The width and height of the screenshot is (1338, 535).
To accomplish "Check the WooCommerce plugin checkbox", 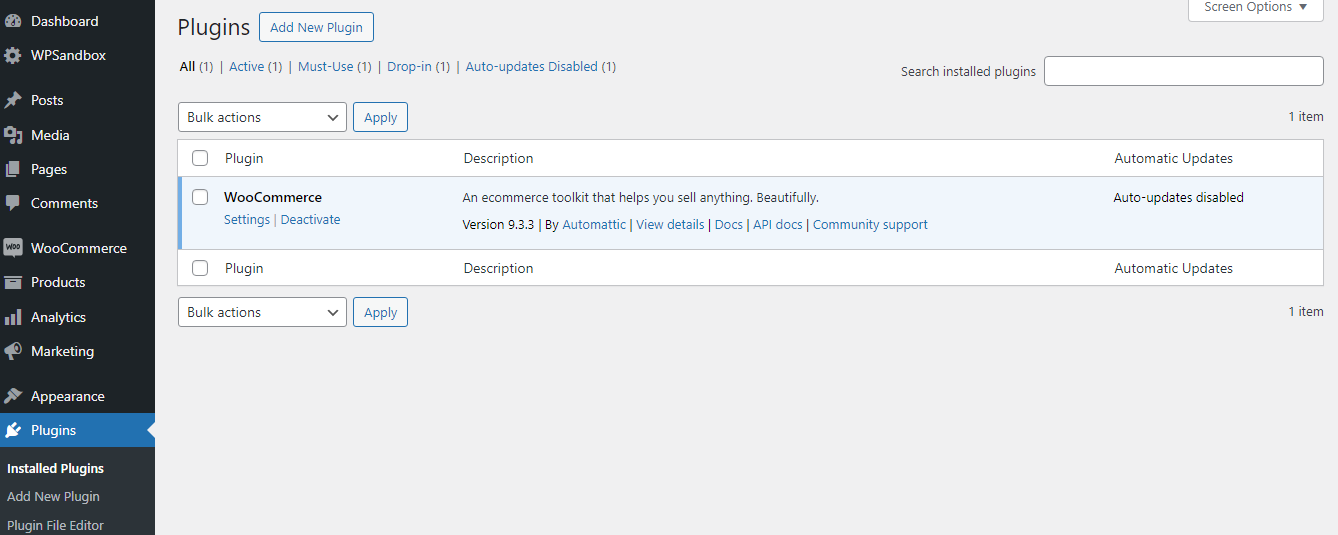I will coord(200,197).
